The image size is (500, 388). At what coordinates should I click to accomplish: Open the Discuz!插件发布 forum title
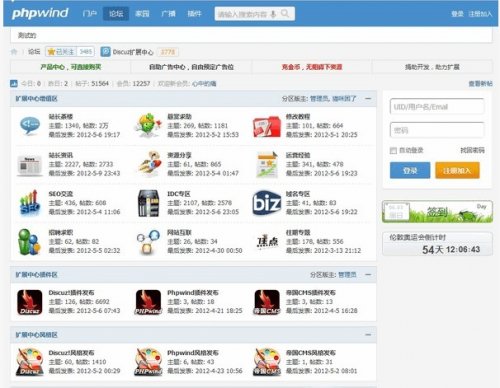[71, 293]
